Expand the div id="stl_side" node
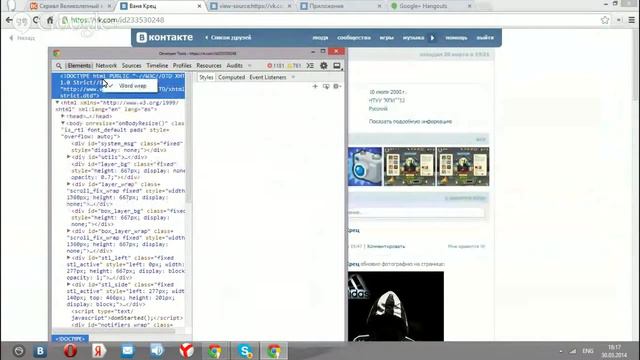This screenshot has height=360, width=640. click(x=69, y=284)
